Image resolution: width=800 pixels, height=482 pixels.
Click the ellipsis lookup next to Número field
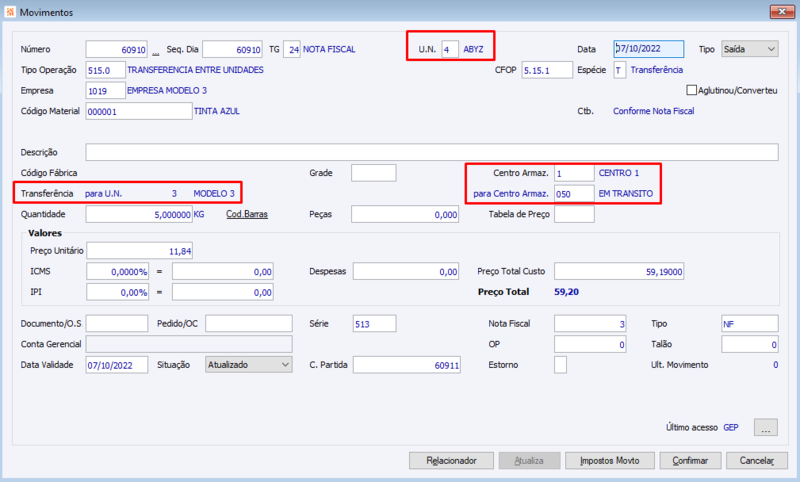point(156,51)
